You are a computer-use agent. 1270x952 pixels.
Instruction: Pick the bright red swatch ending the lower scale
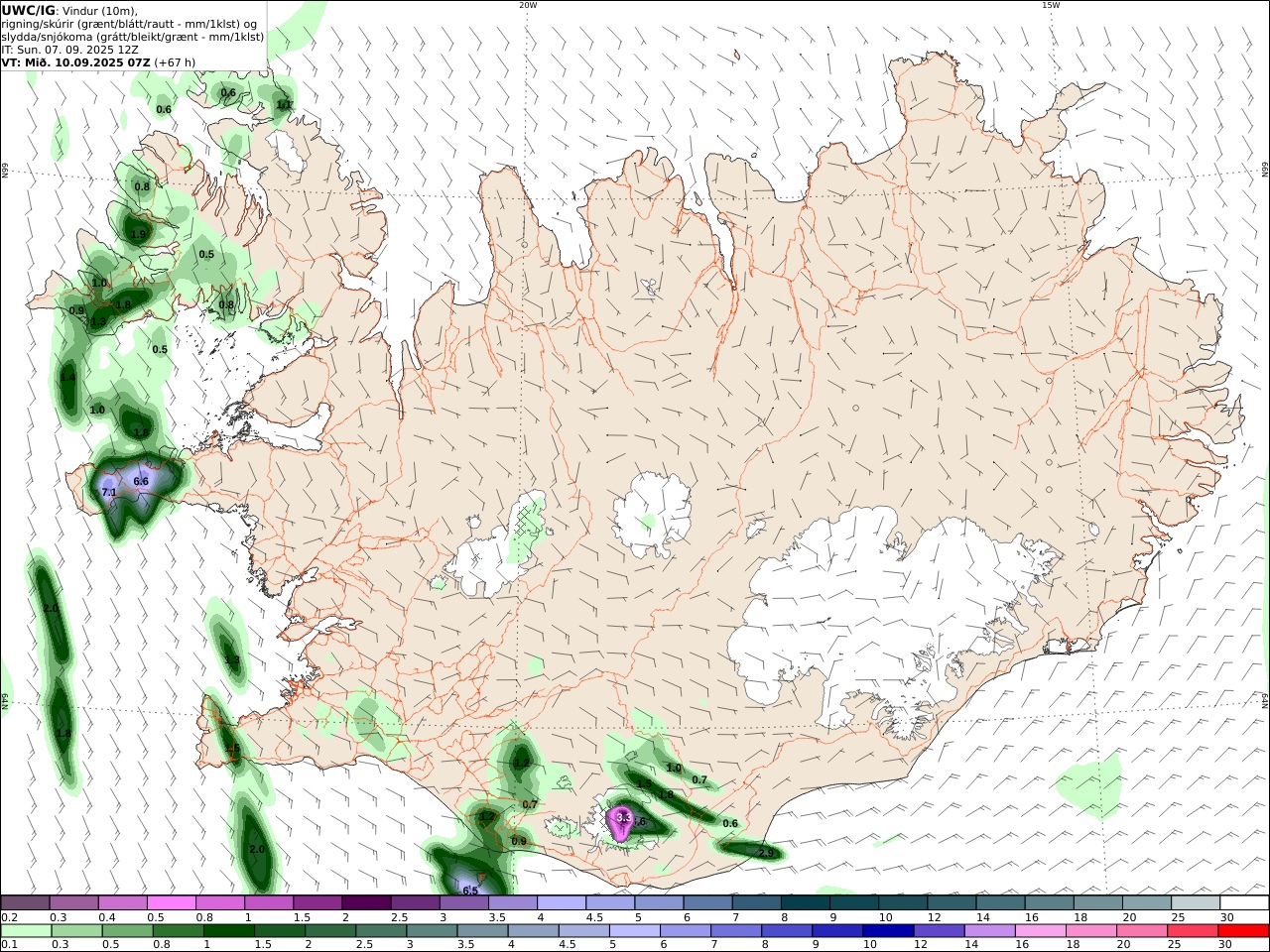[x=1242, y=931]
